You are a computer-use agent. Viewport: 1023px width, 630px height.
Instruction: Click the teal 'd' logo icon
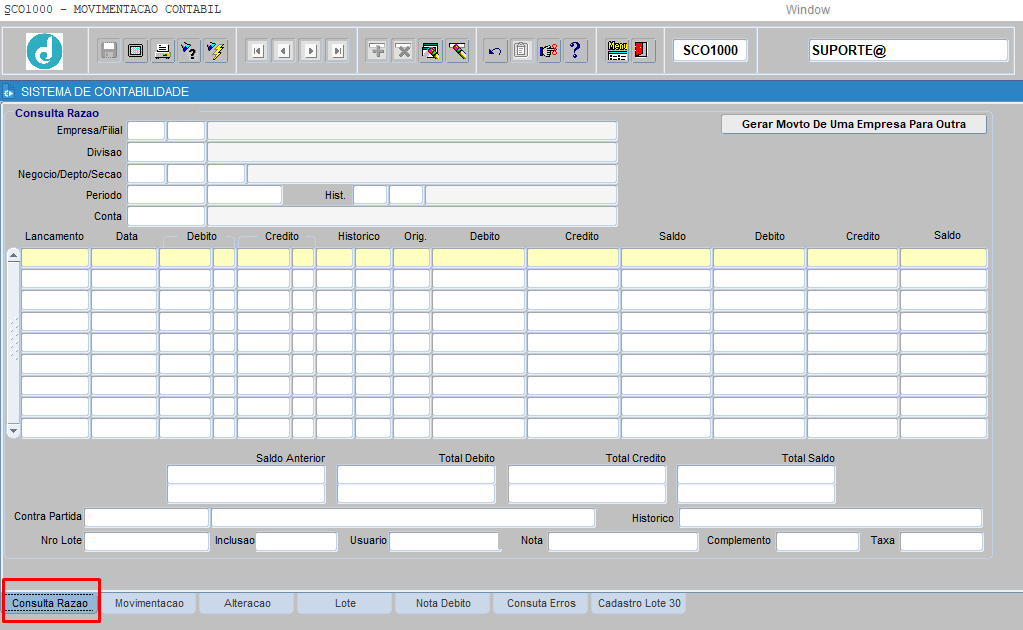[44, 51]
